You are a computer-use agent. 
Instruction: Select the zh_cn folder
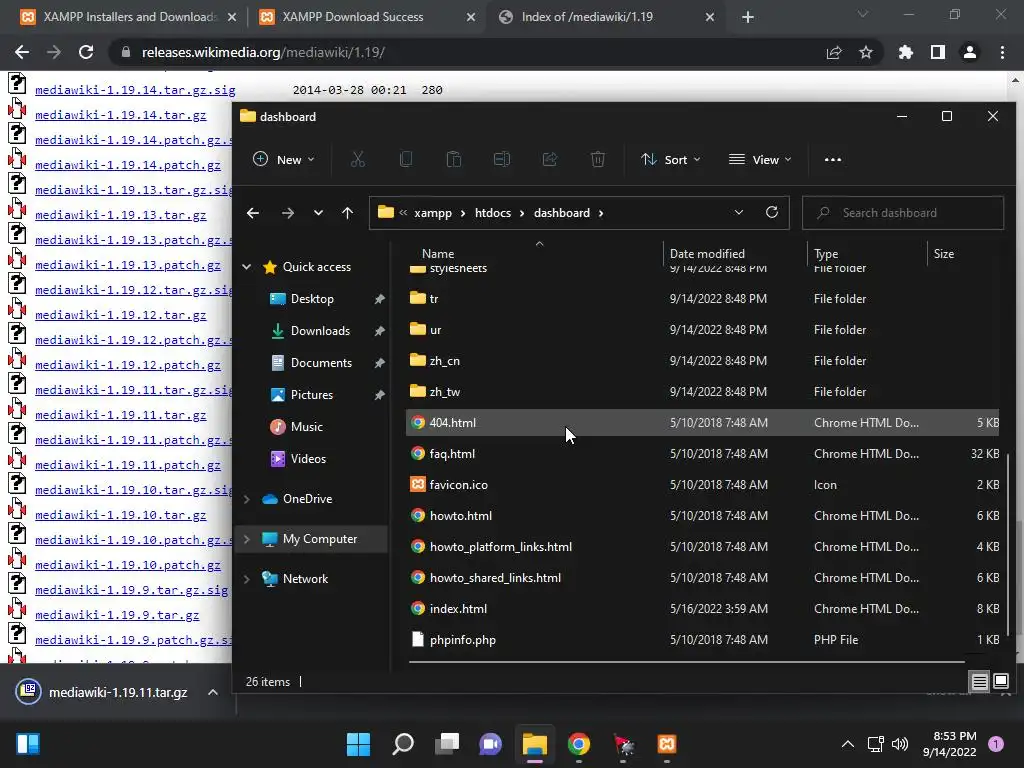pyautogui.click(x=703, y=360)
